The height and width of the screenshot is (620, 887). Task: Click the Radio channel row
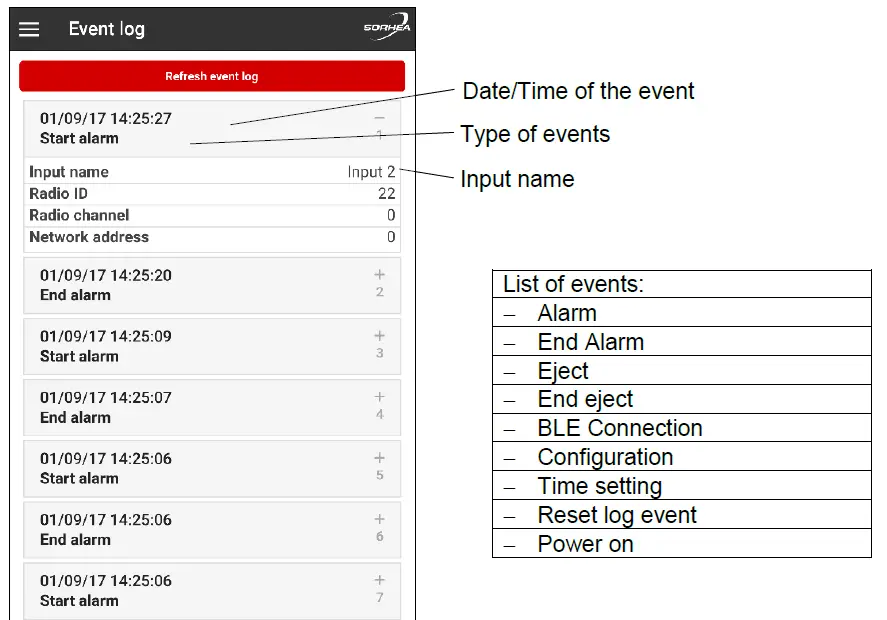(211, 215)
